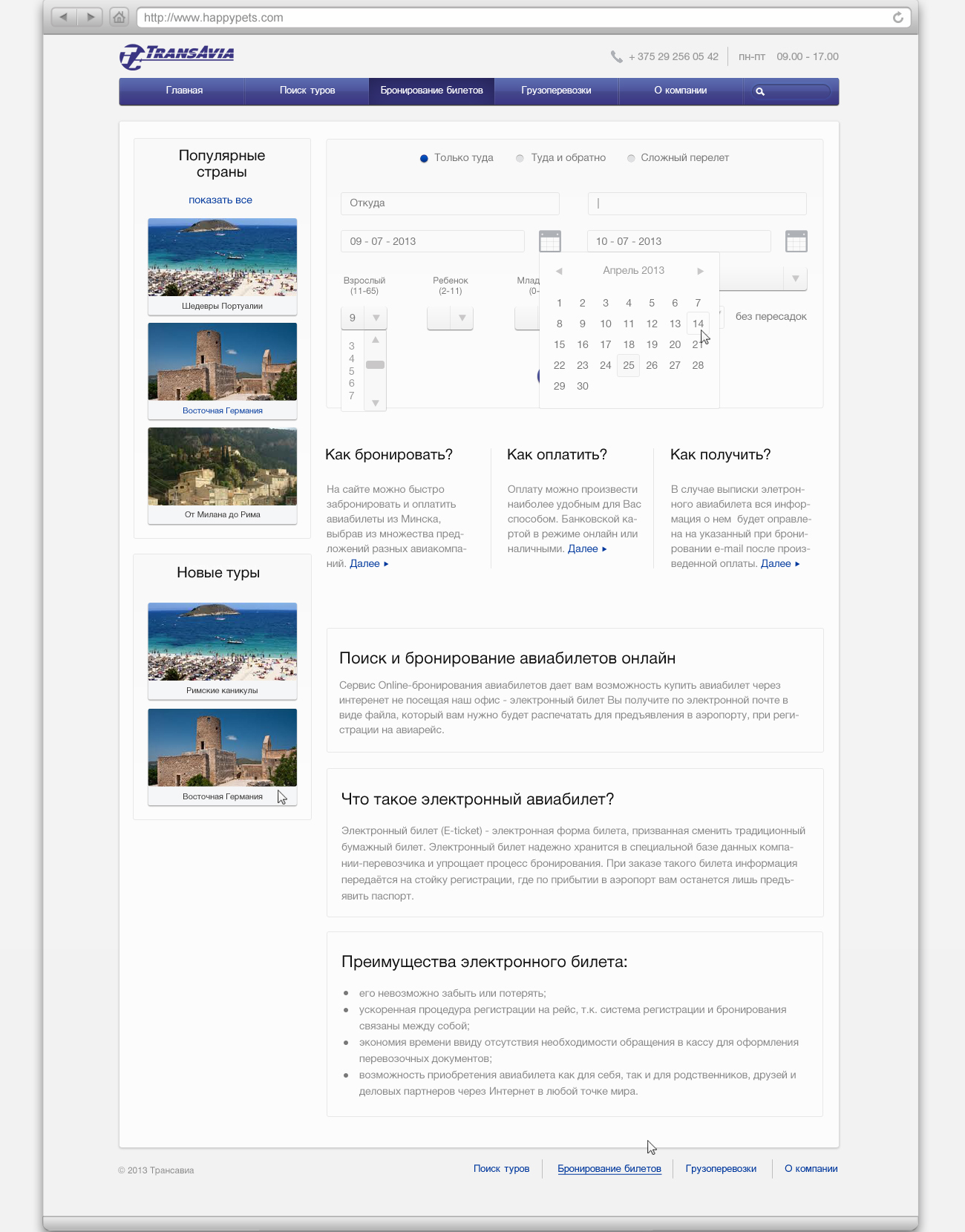
Task: Click footer link 'Бронирование билетов'
Action: point(609,1169)
